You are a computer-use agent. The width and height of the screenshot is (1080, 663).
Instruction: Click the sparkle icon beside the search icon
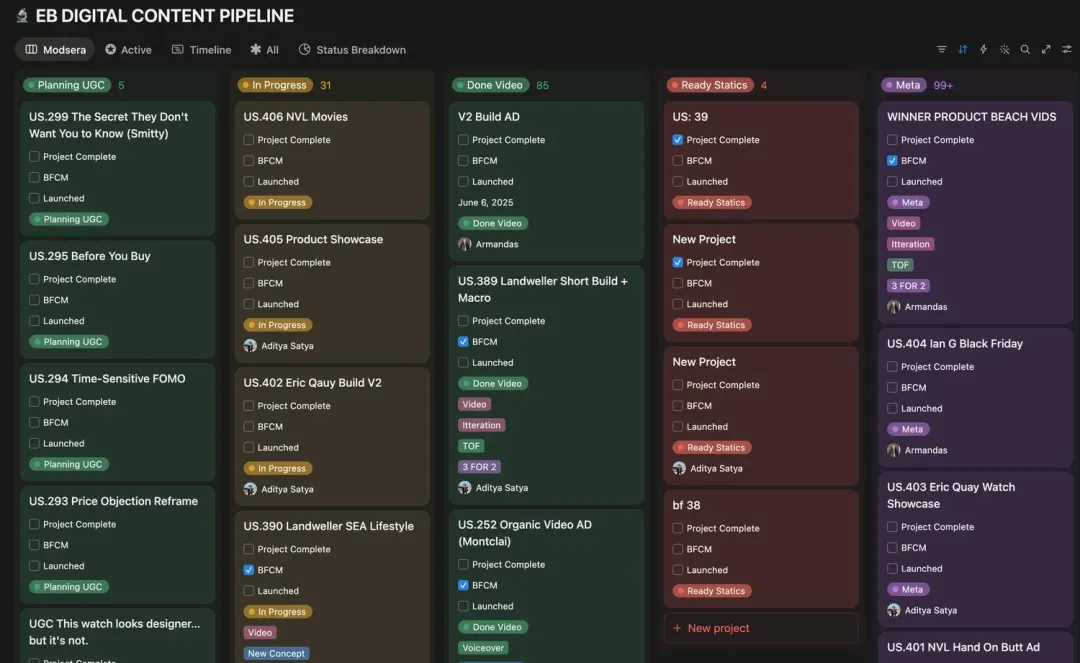1004,50
